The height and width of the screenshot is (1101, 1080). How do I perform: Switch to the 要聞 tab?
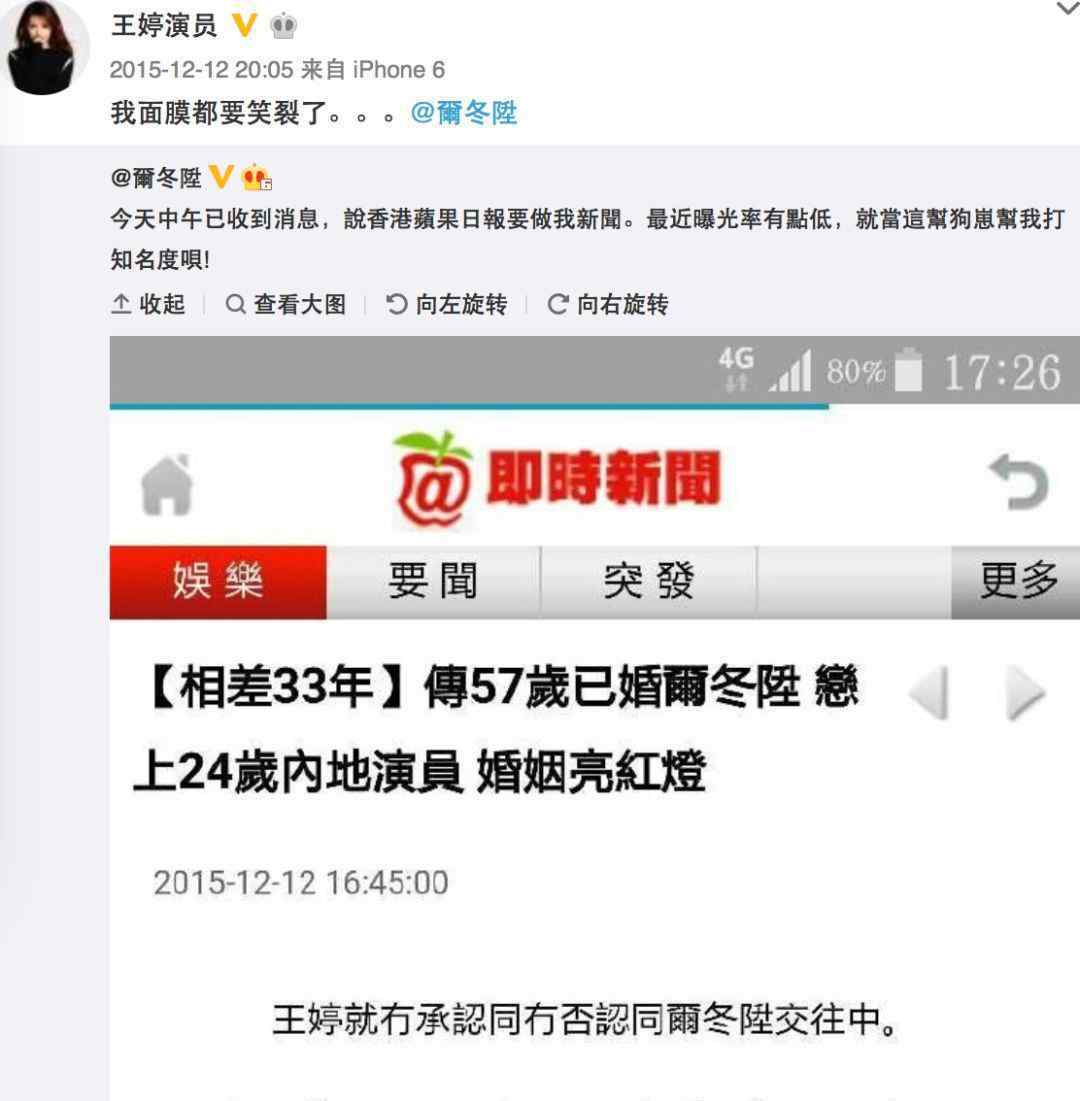(x=433, y=581)
